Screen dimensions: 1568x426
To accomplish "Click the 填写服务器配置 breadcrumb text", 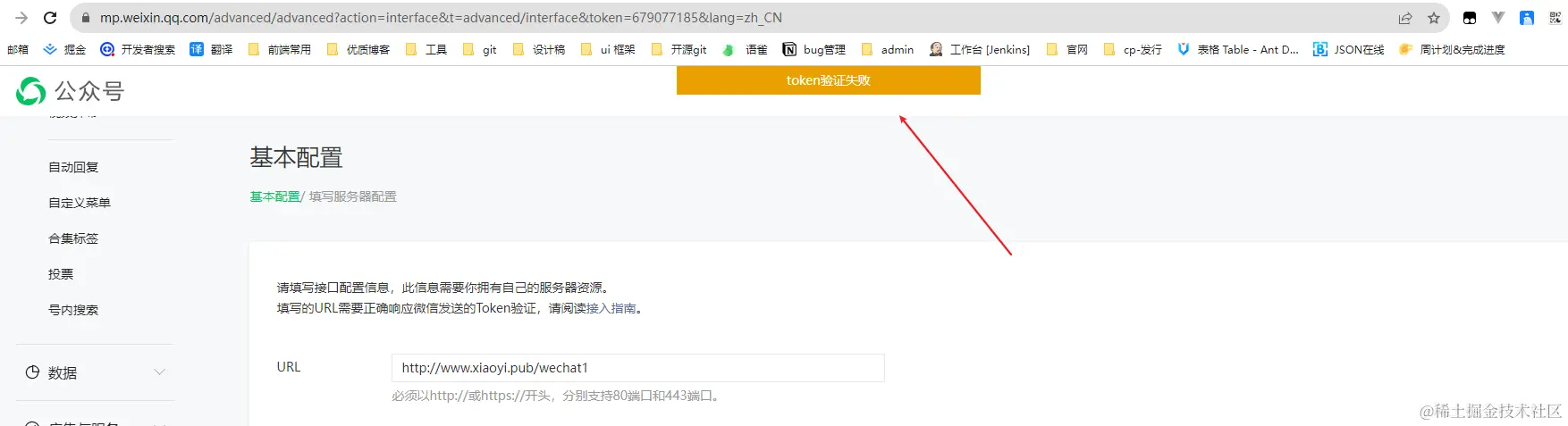I will tap(353, 196).
